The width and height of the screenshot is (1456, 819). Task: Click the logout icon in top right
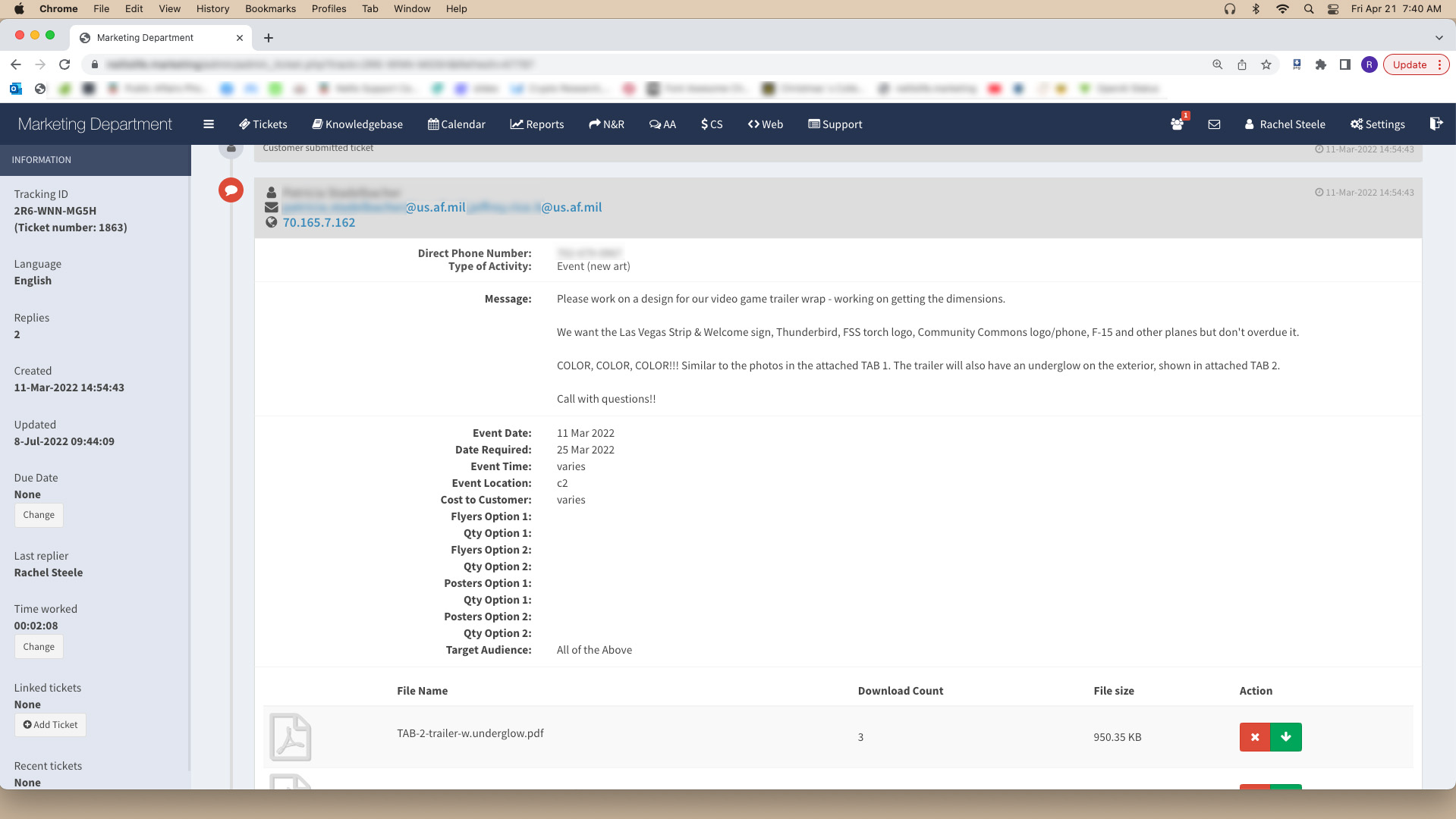click(x=1436, y=124)
